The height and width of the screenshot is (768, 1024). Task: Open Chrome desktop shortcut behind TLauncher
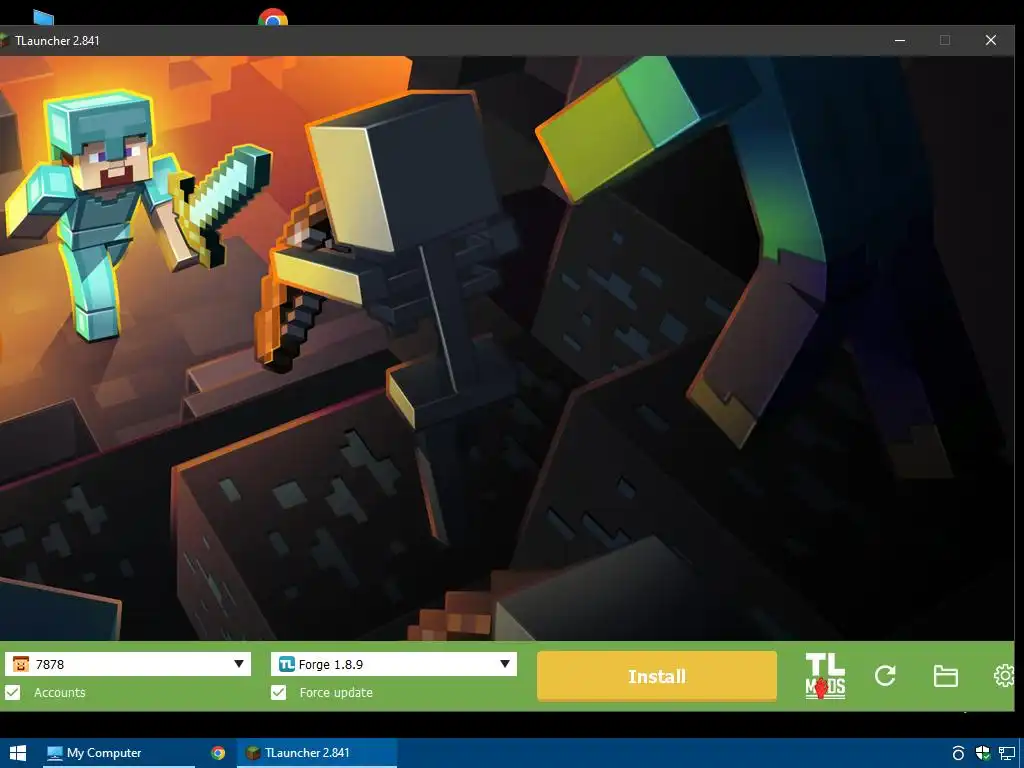pos(273,17)
